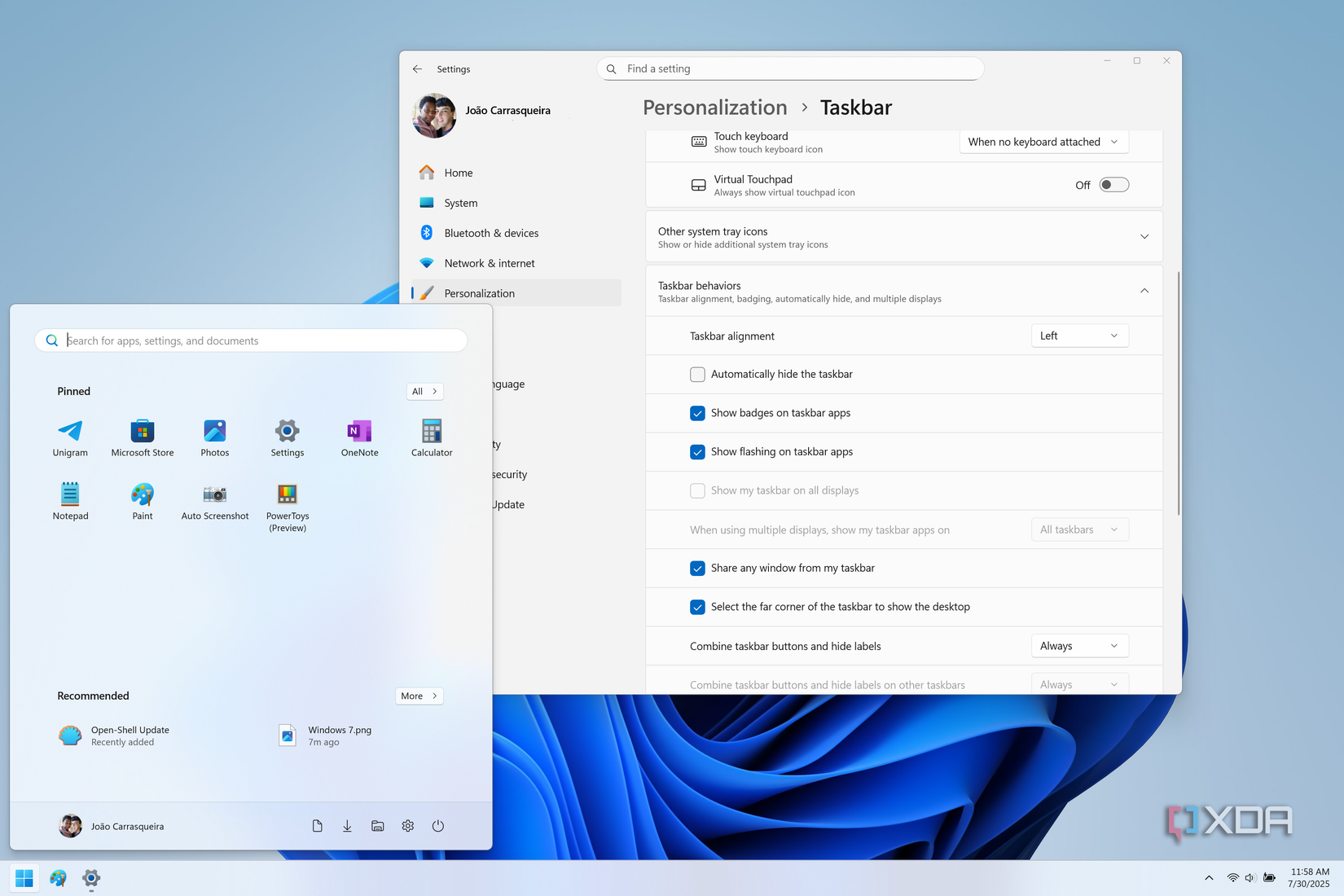
Task: Change Combine taskbar buttons and hide labels setting
Action: pyautogui.click(x=1079, y=645)
